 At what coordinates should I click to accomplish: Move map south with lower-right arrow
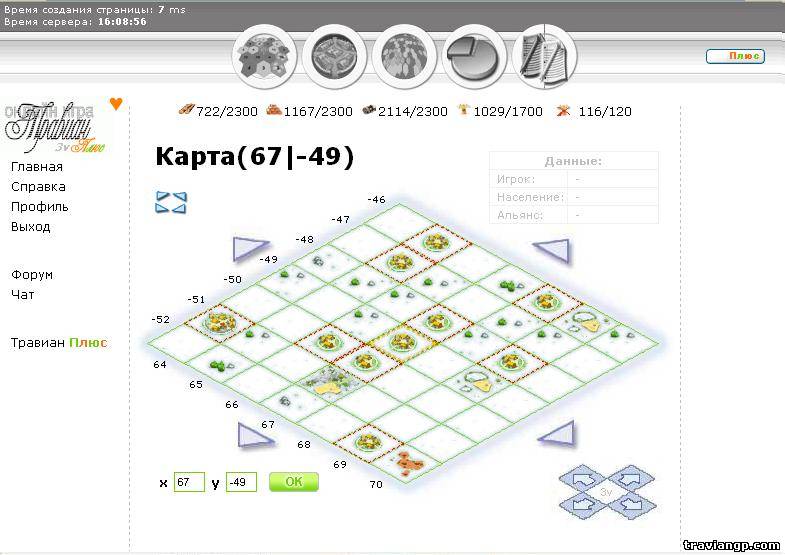tap(558, 433)
